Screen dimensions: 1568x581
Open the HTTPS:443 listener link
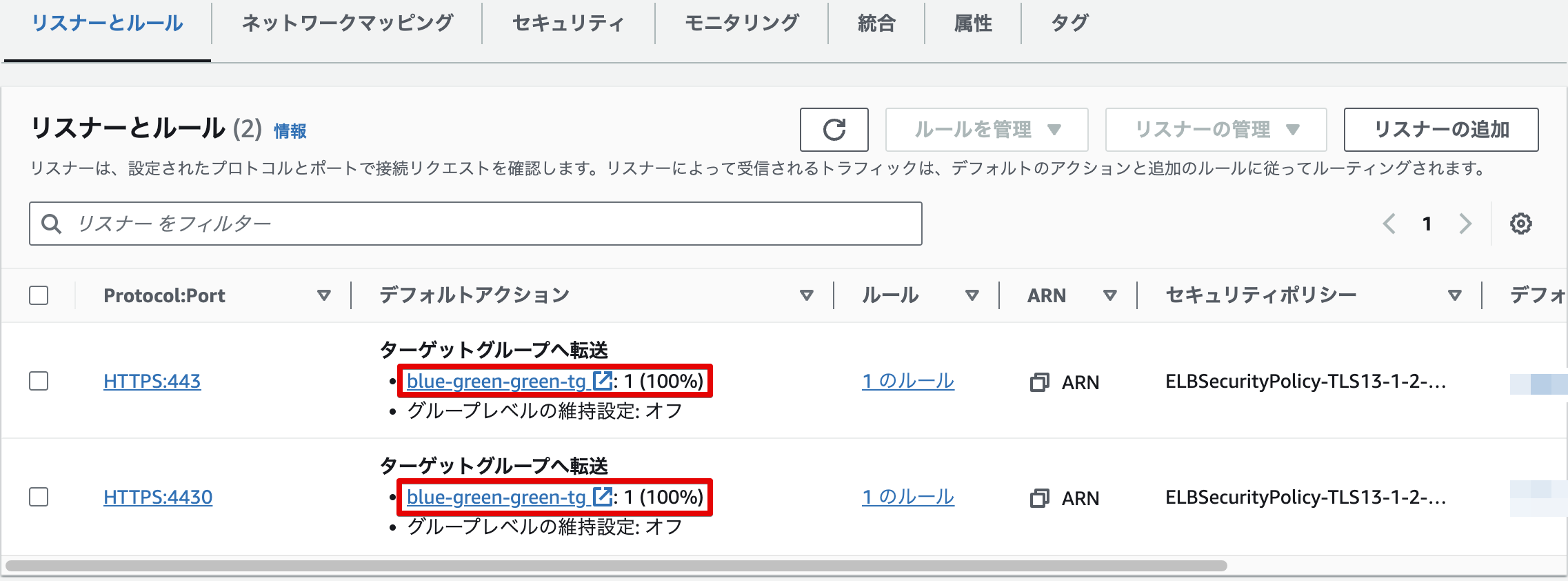152,381
